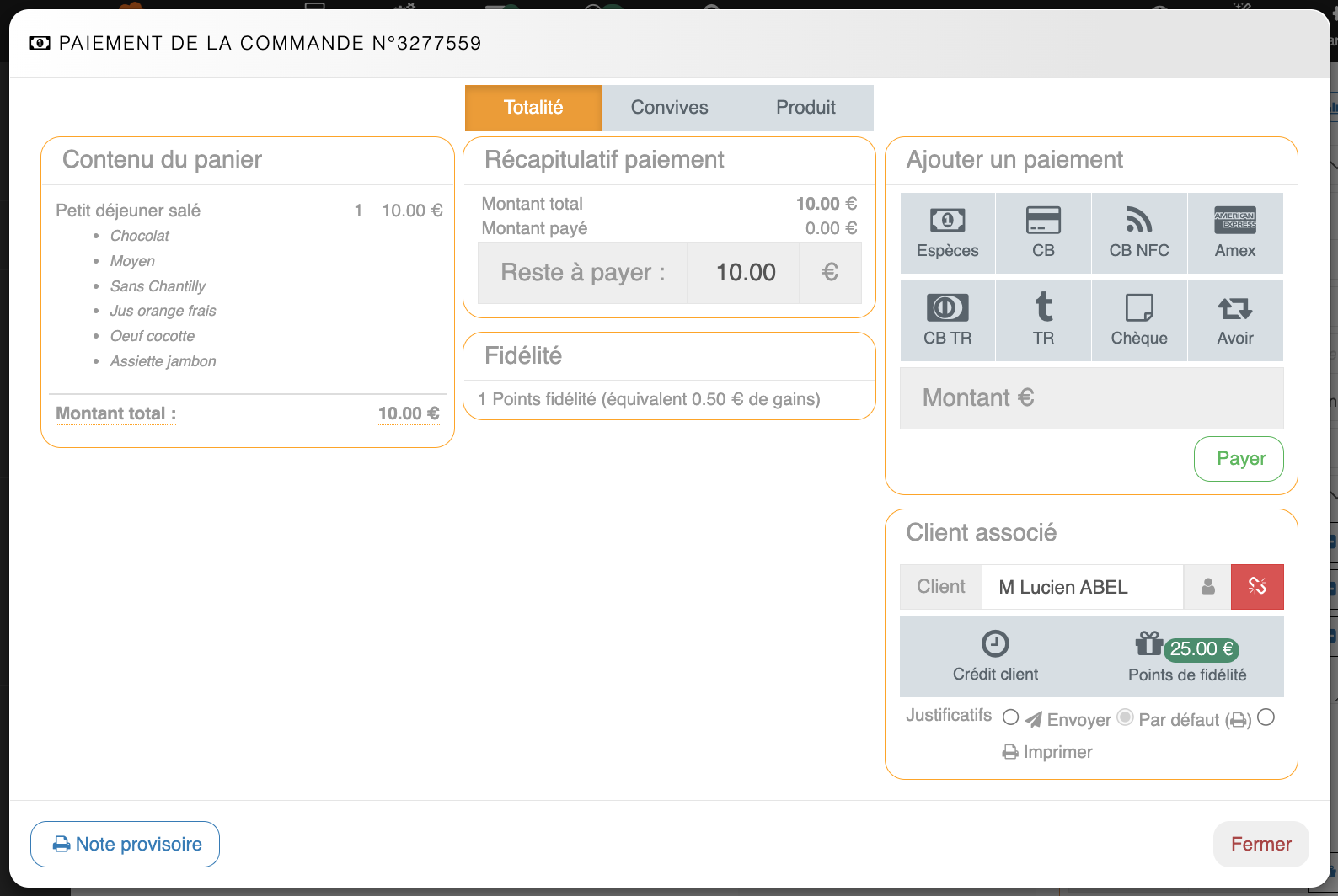
Task: Open Crédit client clock icon
Action: [995, 645]
